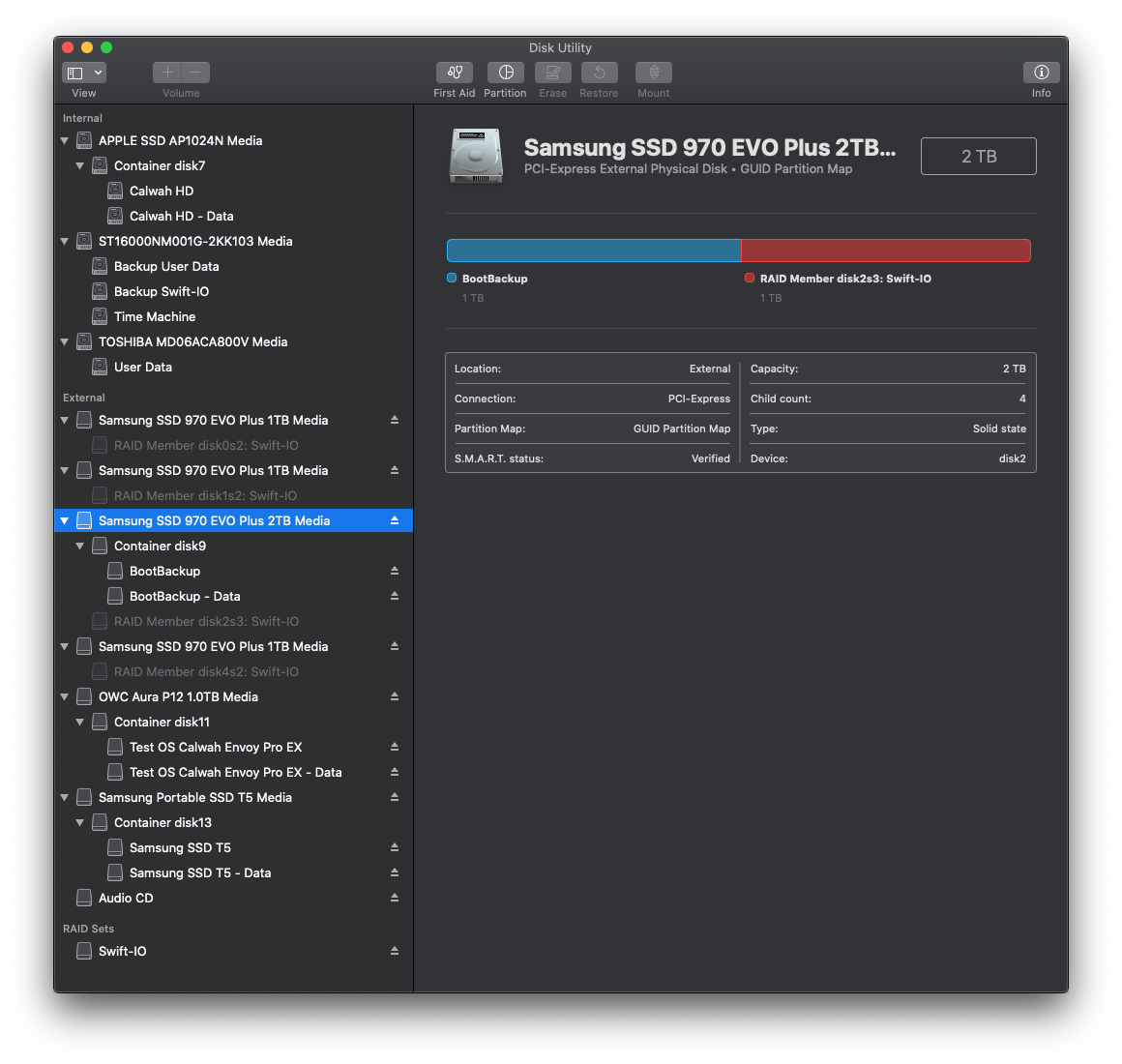The width and height of the screenshot is (1122, 1064).
Task: Click the red RAID Member disk2s3 legend swatch
Action: point(750,279)
